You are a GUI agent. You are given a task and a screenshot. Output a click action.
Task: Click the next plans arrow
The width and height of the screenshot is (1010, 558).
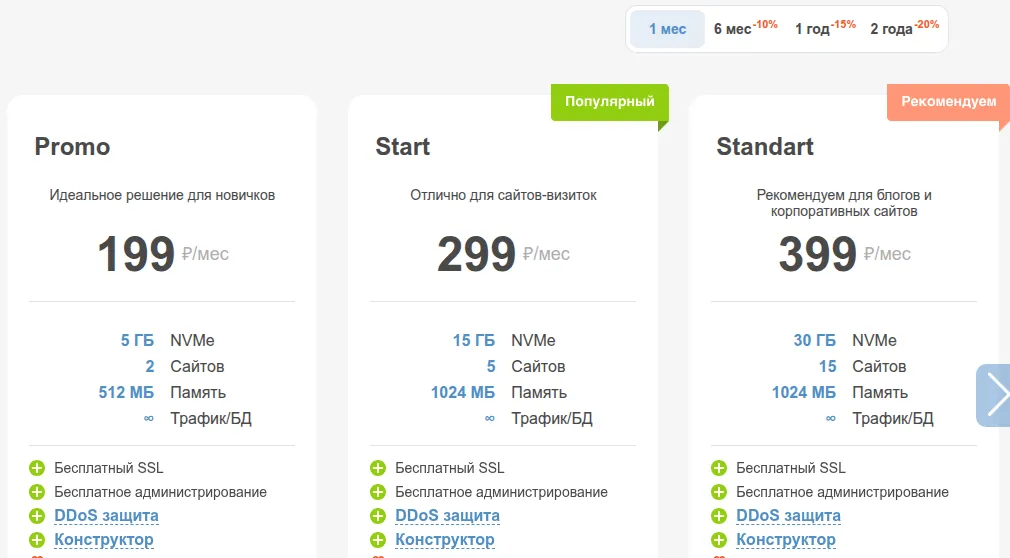[x=993, y=395]
